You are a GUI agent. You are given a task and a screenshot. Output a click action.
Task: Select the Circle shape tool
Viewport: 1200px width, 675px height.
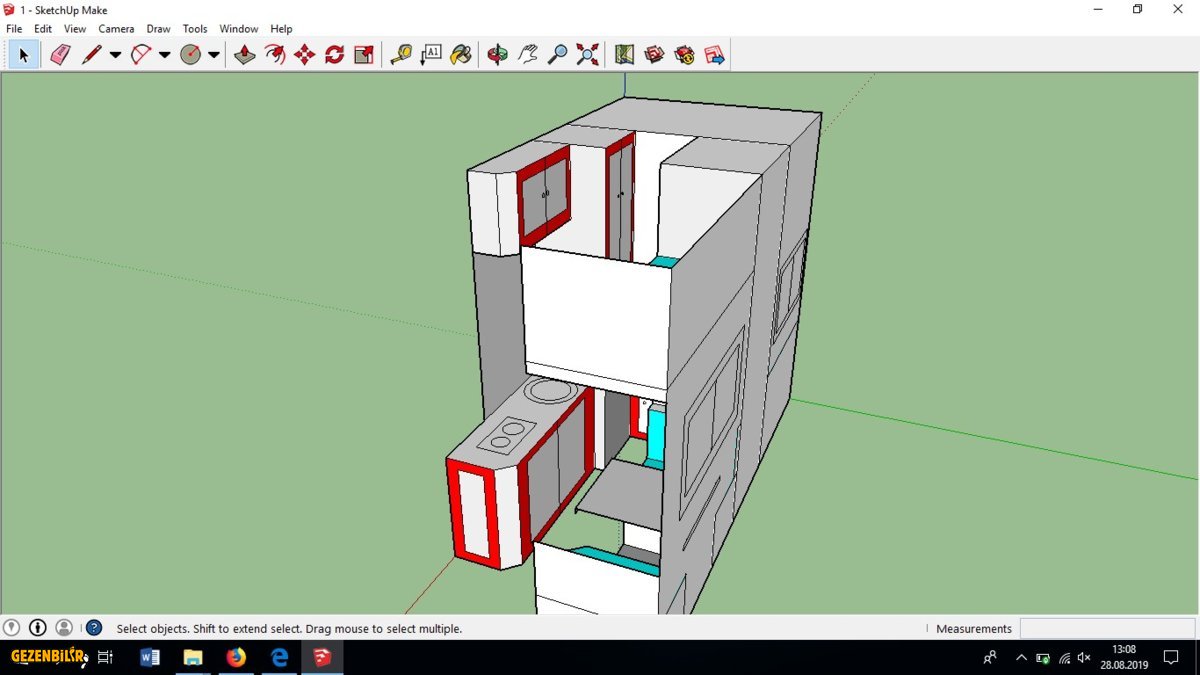click(x=191, y=55)
